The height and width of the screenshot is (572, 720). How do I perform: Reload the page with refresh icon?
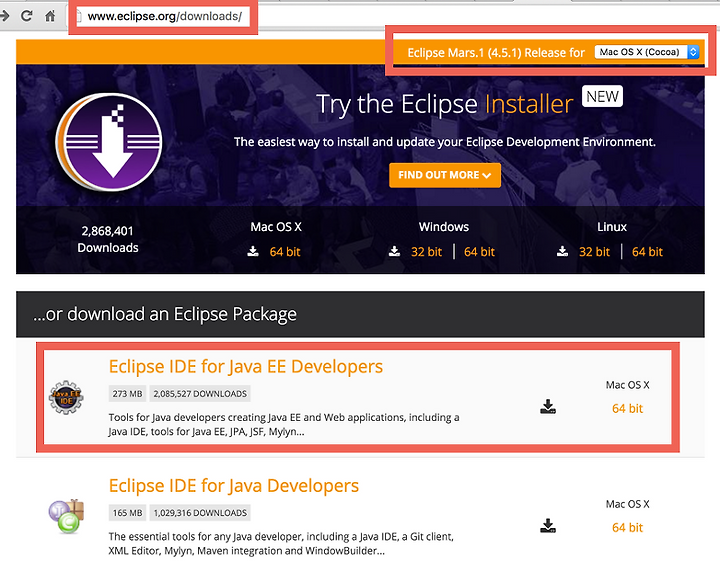coord(27,16)
